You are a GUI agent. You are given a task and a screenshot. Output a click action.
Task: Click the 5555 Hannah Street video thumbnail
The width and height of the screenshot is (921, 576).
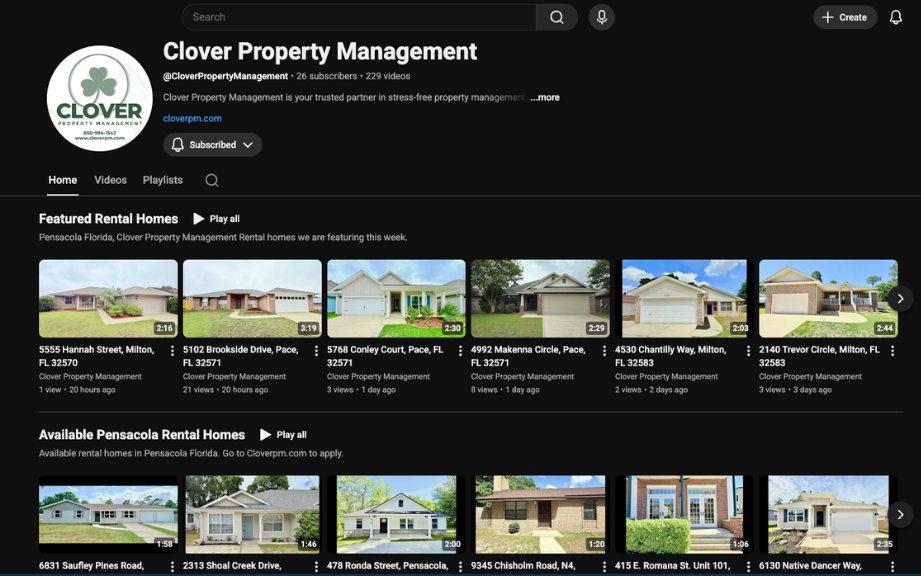[108, 298]
